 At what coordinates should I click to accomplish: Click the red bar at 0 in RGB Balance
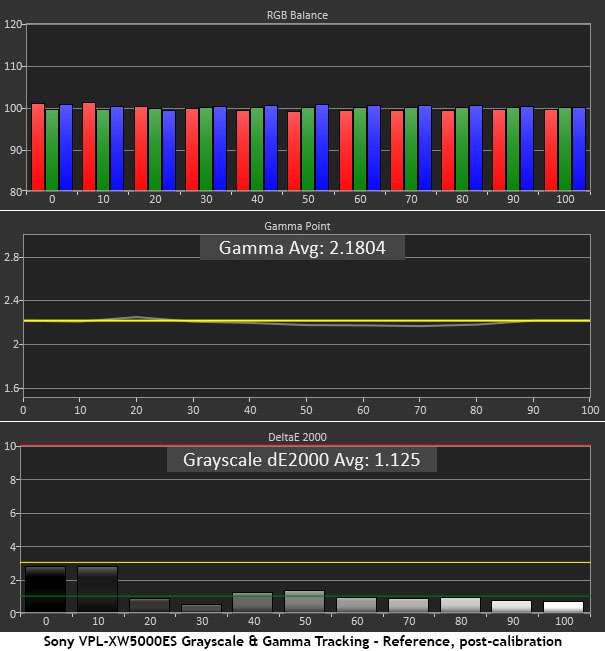point(38,147)
